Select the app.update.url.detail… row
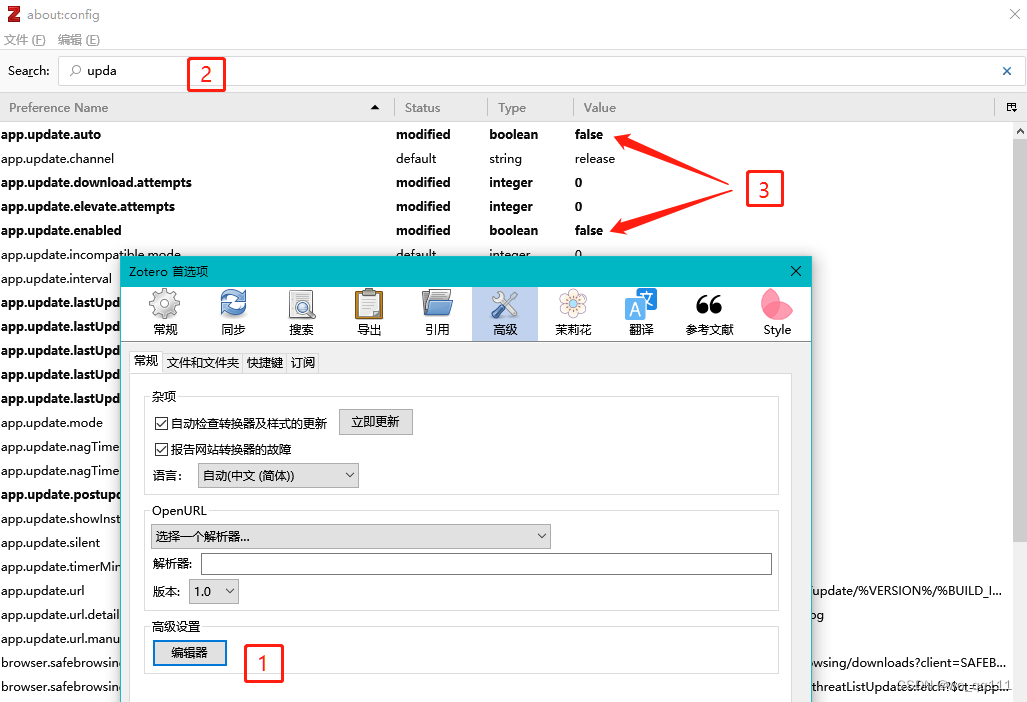Viewport: 1027px width, 702px height. tap(60, 615)
